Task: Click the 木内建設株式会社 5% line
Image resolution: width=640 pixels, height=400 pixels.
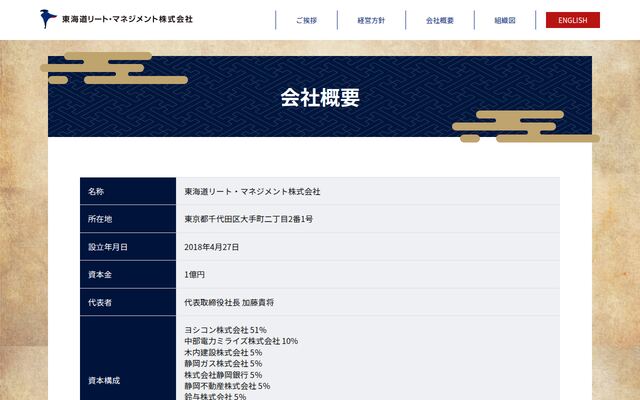Action: point(223,352)
